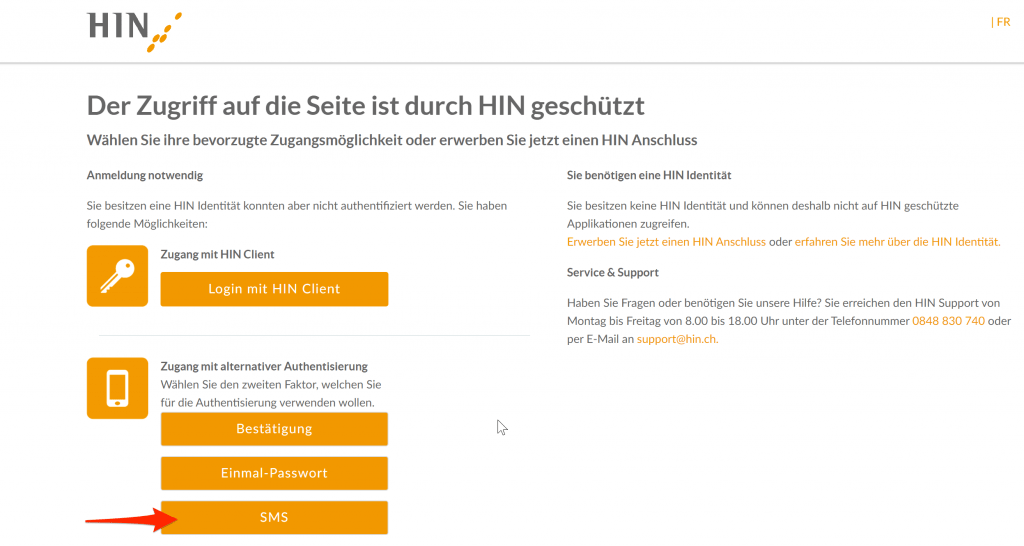Viewport: 1024px width, 546px height.
Task: Click 'Sie benötigen eine HIN Identität' heading
Action: 649,175
